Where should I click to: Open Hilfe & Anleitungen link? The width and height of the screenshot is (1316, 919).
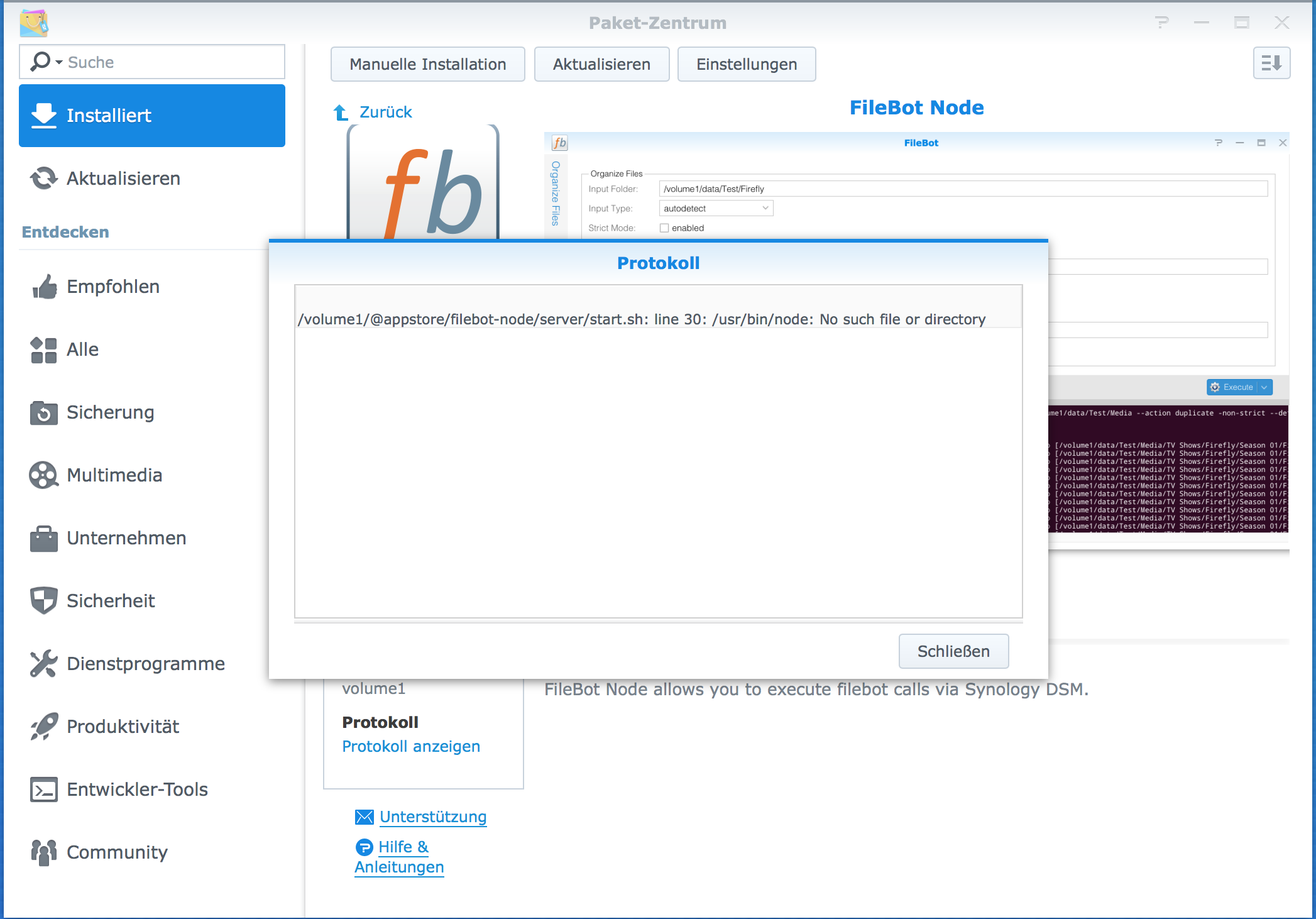pyautogui.click(x=400, y=857)
